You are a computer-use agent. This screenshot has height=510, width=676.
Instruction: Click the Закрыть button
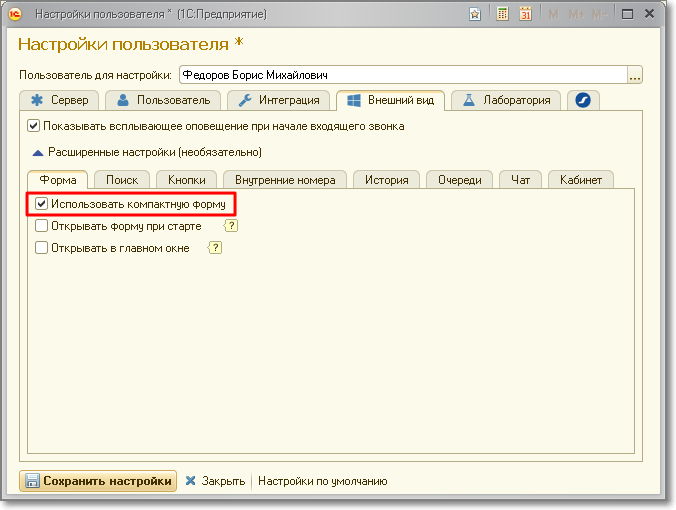(215, 481)
